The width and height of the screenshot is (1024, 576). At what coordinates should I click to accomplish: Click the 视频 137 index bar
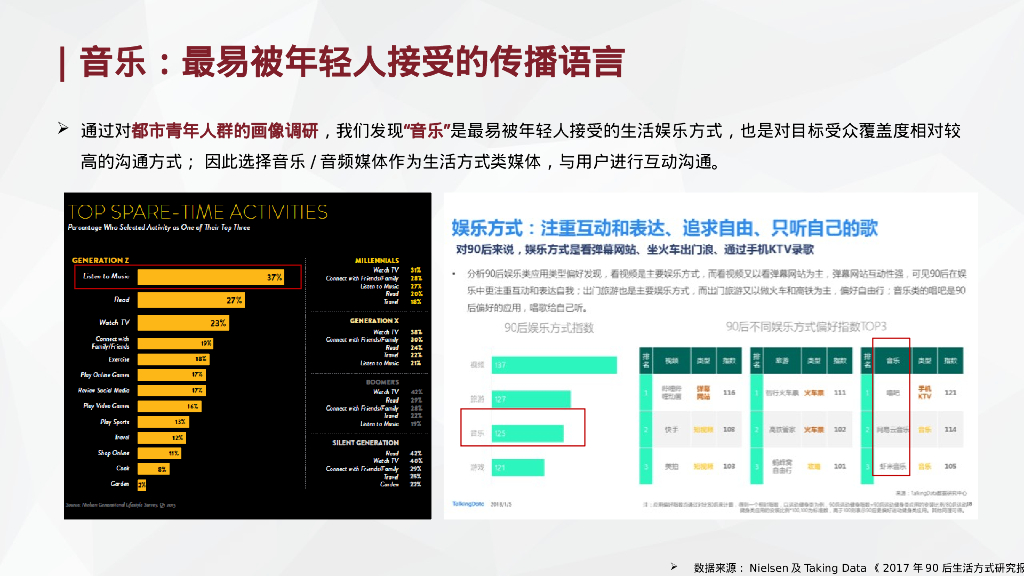[x=553, y=364]
